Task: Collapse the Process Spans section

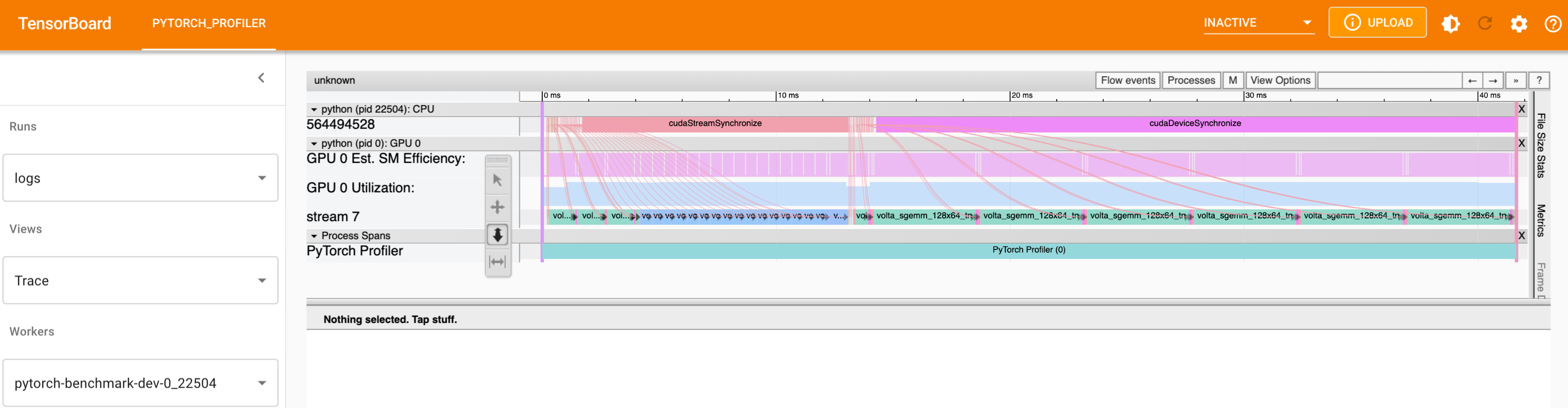Action: 314,236
